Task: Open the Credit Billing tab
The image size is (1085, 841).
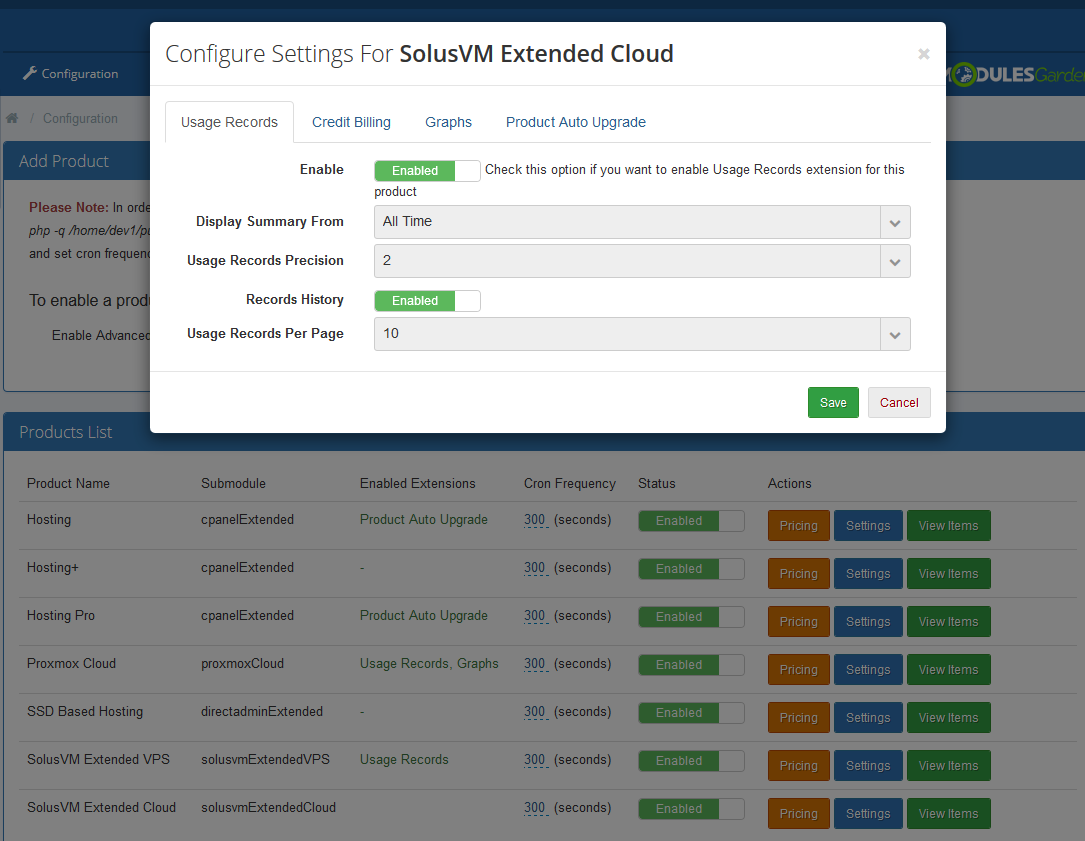Action: (351, 122)
